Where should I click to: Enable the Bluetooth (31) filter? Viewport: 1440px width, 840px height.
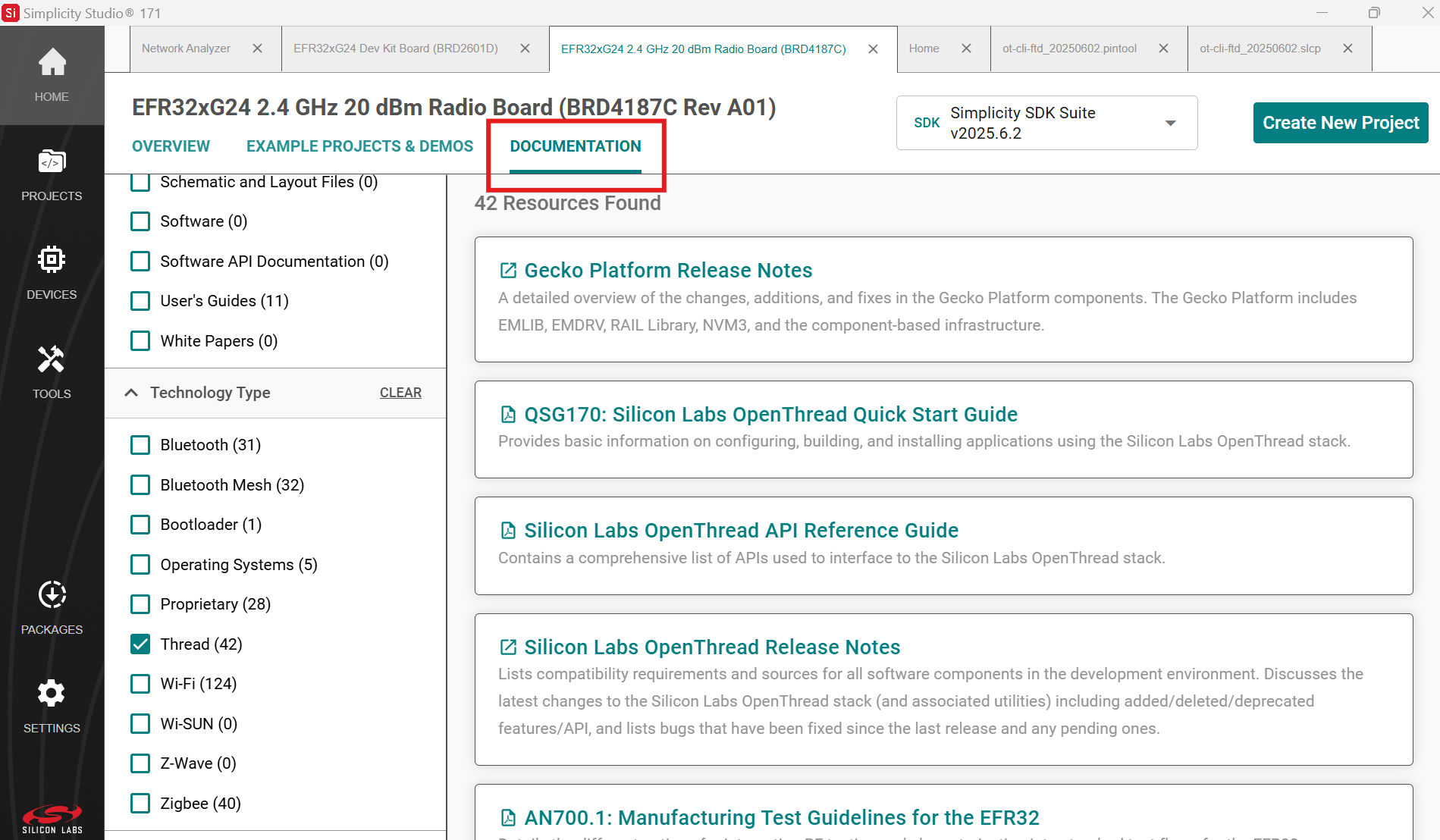coord(140,445)
